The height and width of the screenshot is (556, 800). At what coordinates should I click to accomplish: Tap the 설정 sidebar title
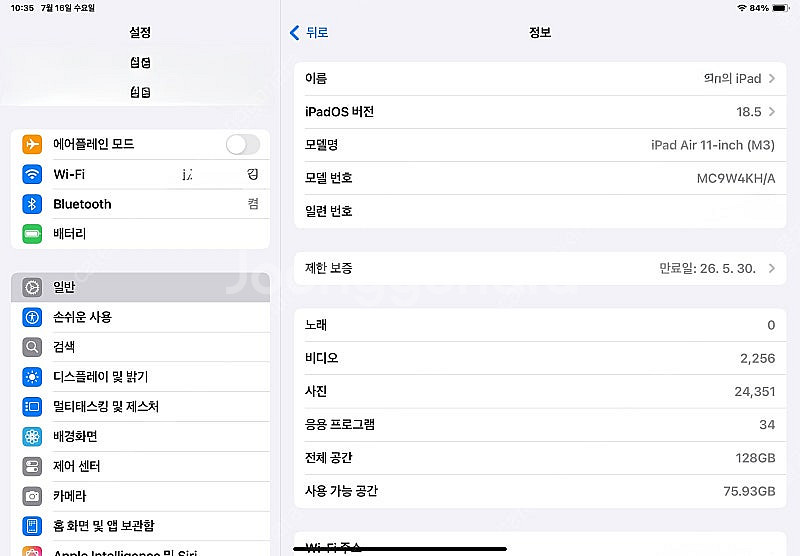[140, 33]
